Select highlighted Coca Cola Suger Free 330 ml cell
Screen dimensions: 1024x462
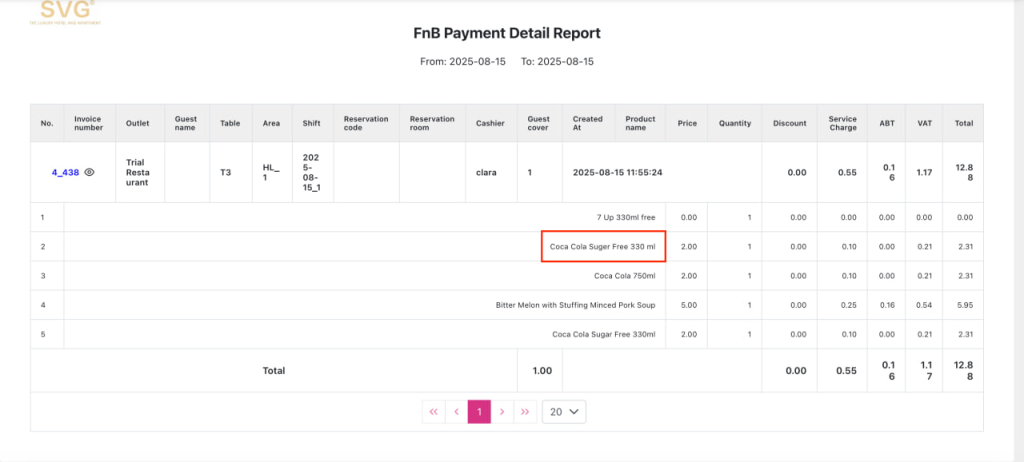point(603,246)
